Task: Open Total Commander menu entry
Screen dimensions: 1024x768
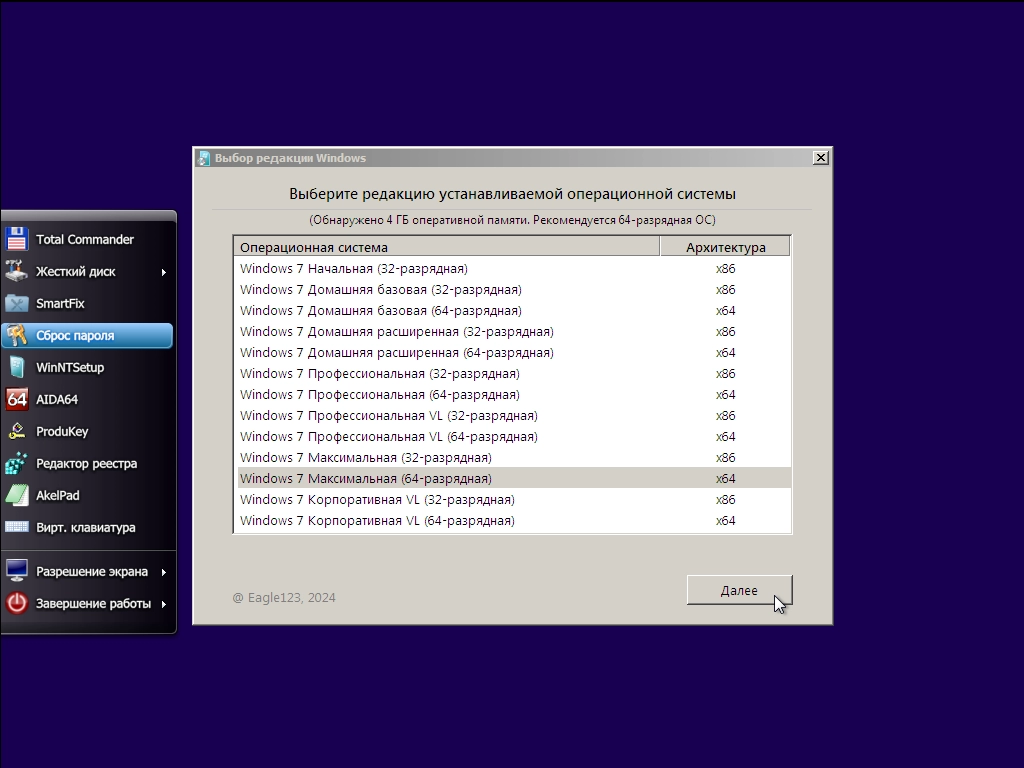Action: pos(88,239)
